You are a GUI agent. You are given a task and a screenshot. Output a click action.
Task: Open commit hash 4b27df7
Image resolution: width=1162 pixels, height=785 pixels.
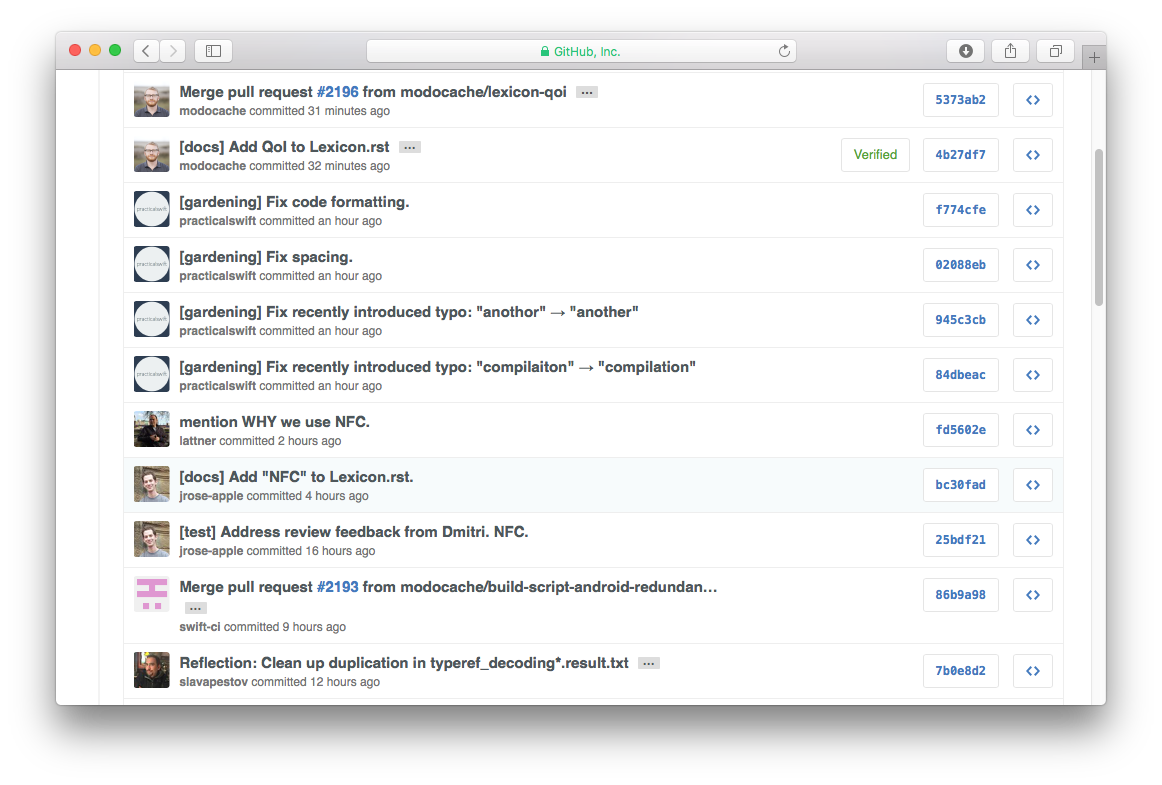[960, 155]
